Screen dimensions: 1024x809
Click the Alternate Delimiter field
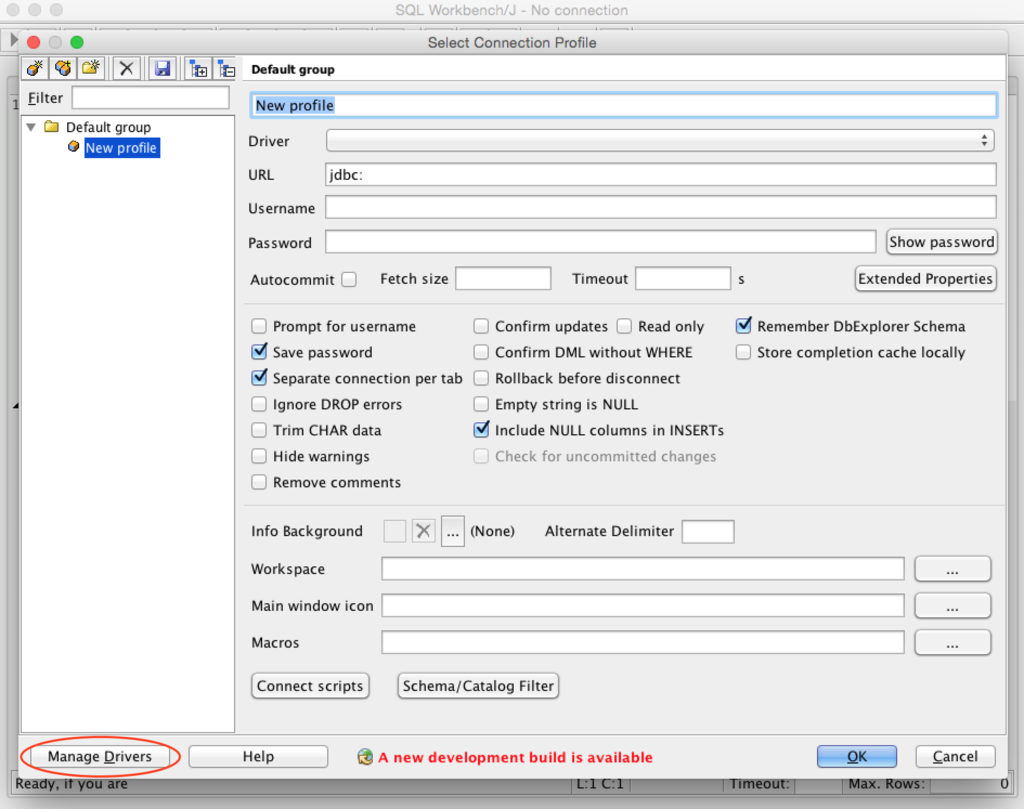[x=708, y=531]
